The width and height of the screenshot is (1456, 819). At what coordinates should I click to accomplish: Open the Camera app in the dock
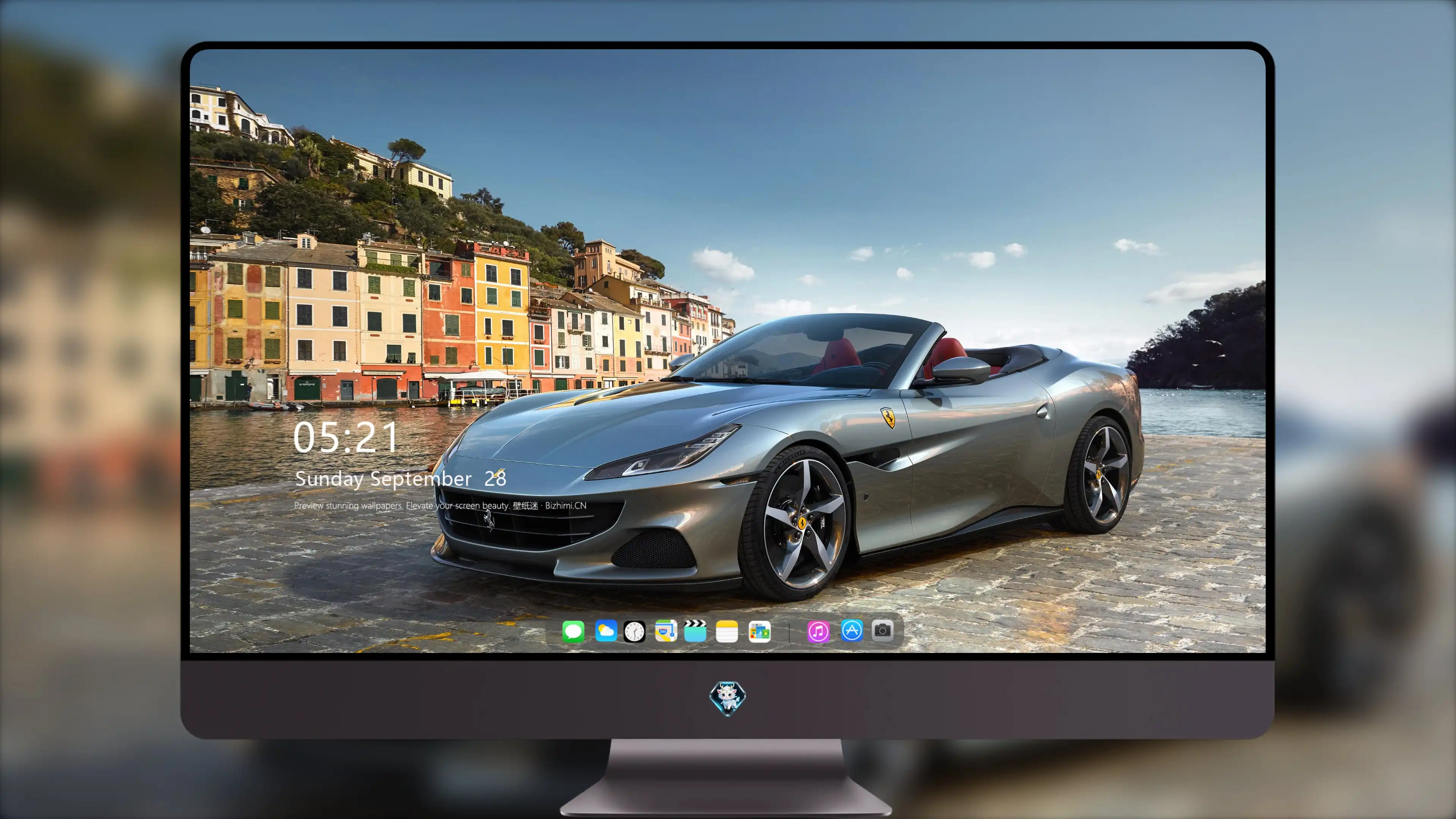click(x=882, y=630)
